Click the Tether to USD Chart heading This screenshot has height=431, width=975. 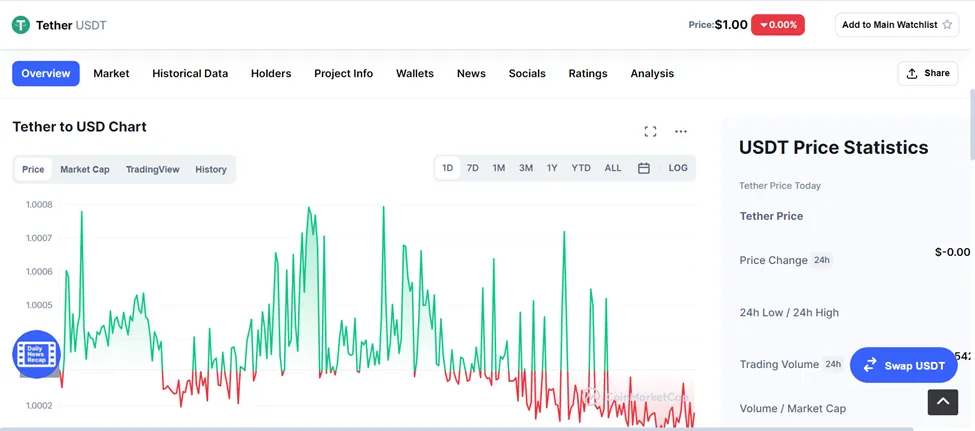point(80,127)
